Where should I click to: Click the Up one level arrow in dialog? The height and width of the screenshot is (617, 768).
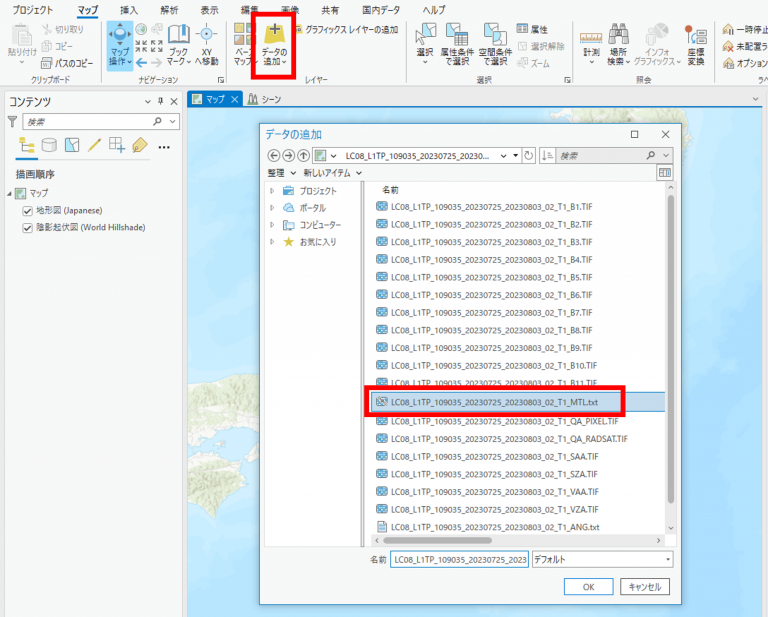pos(304,156)
